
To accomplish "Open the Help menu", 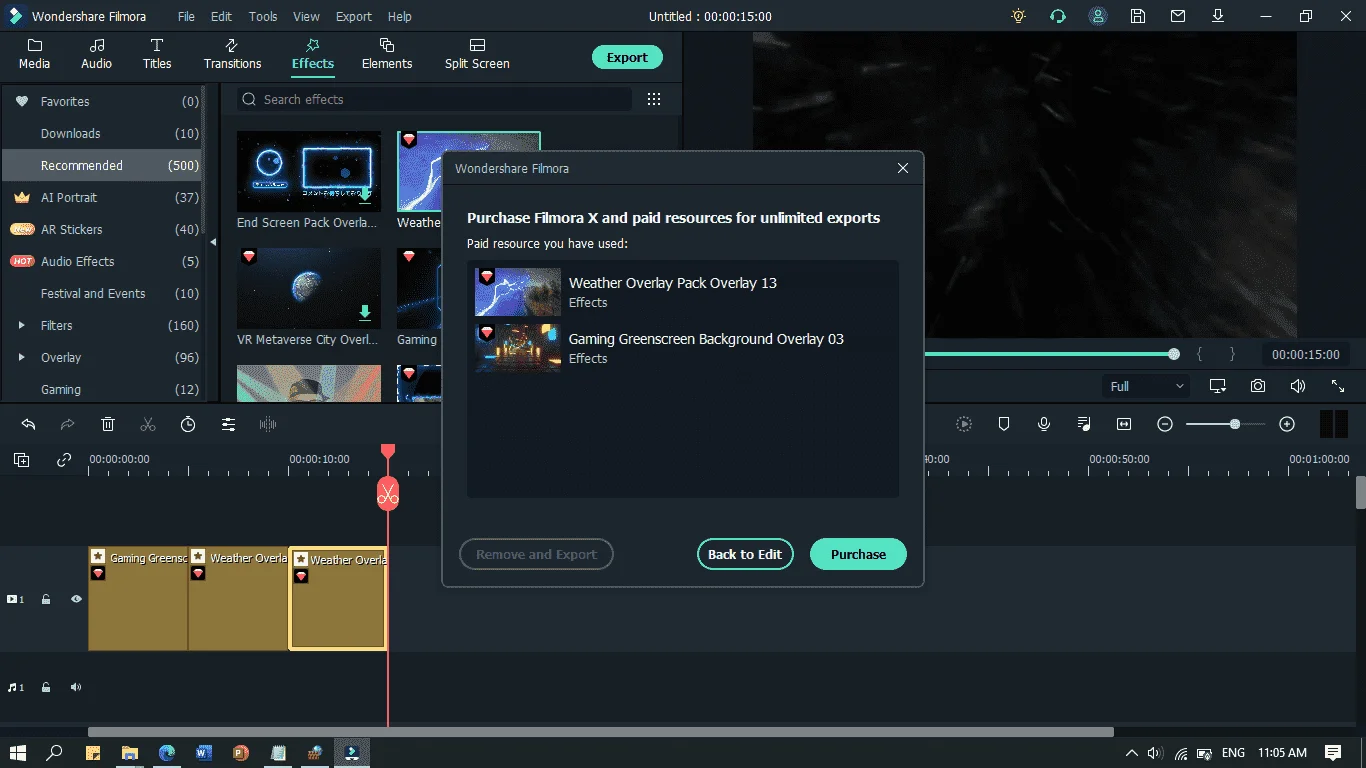I will (x=399, y=16).
